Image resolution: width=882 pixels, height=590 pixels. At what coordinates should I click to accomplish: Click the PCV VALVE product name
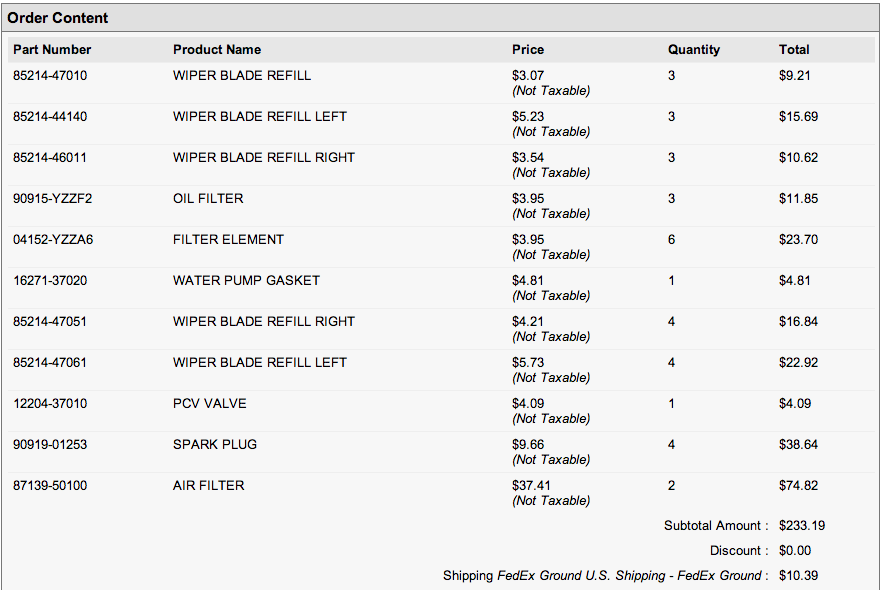209,404
